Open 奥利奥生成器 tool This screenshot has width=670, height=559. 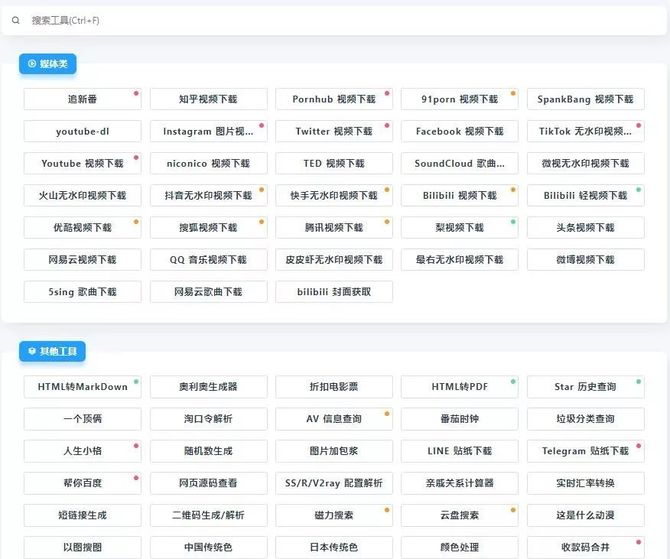[209, 387]
